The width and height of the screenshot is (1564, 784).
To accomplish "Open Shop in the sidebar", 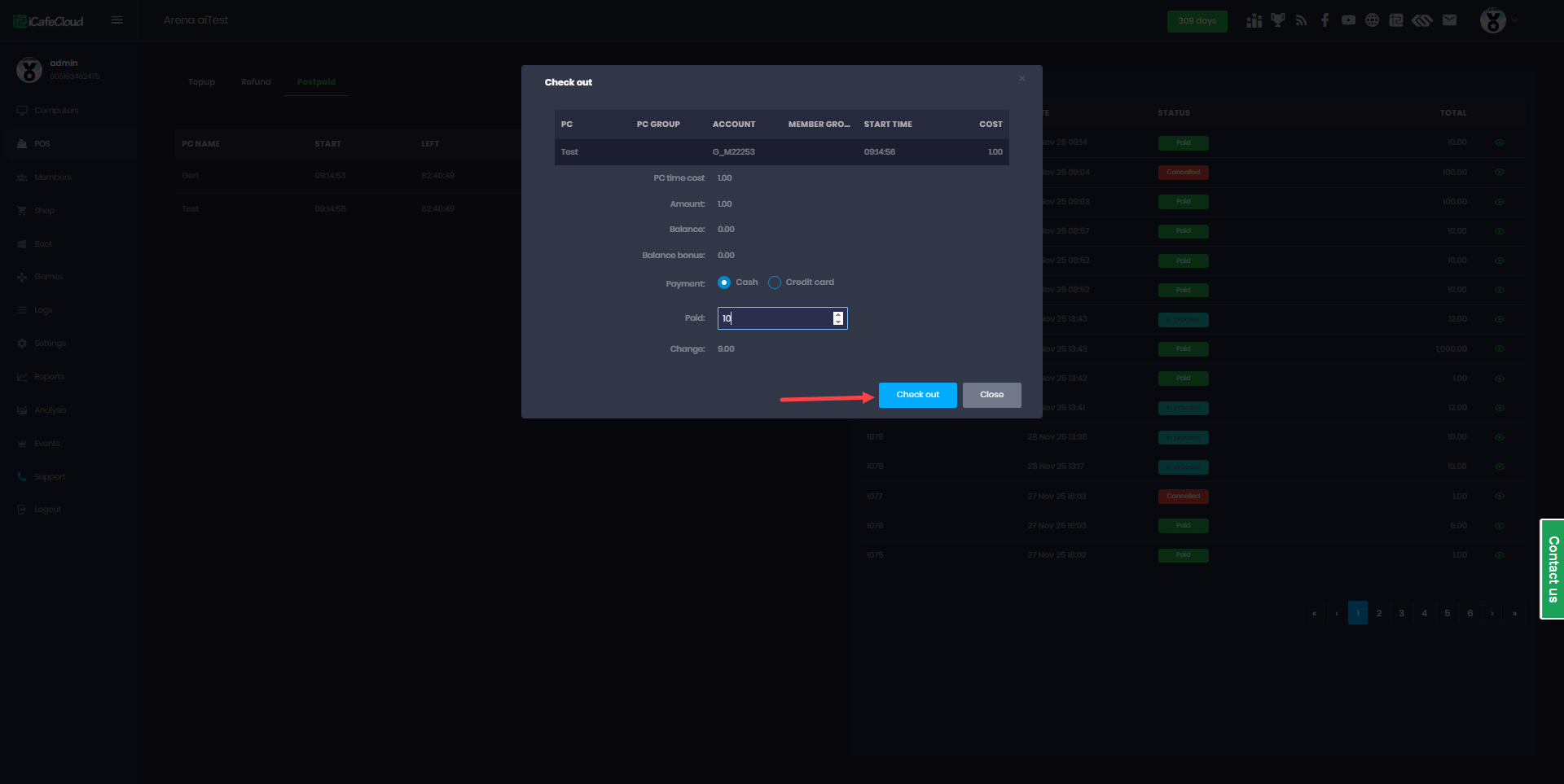I will [45, 211].
